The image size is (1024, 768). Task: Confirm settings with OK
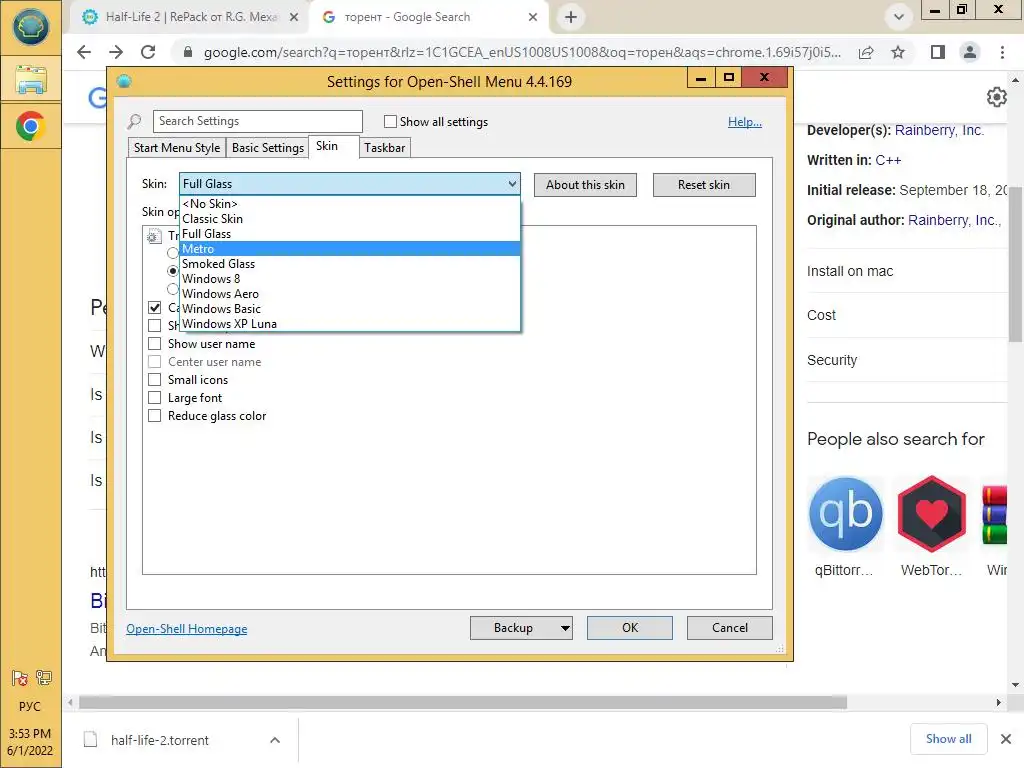(630, 628)
